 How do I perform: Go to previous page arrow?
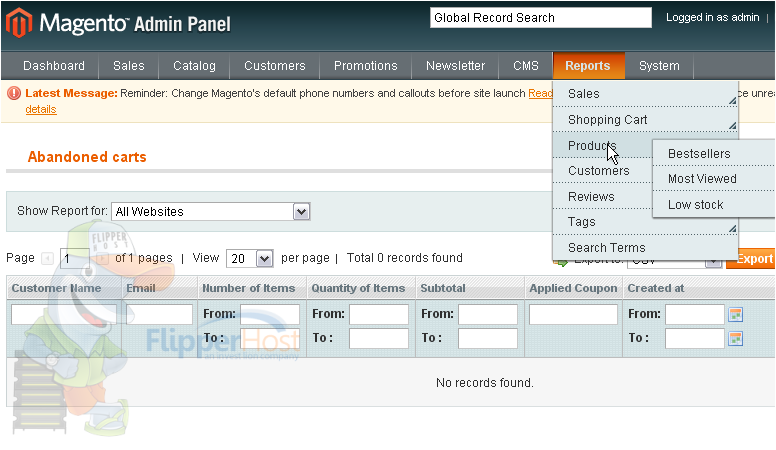48,258
